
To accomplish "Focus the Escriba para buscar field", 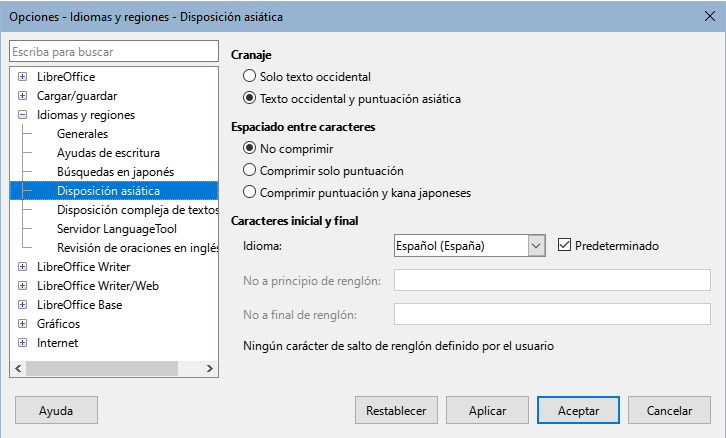I will [114, 51].
